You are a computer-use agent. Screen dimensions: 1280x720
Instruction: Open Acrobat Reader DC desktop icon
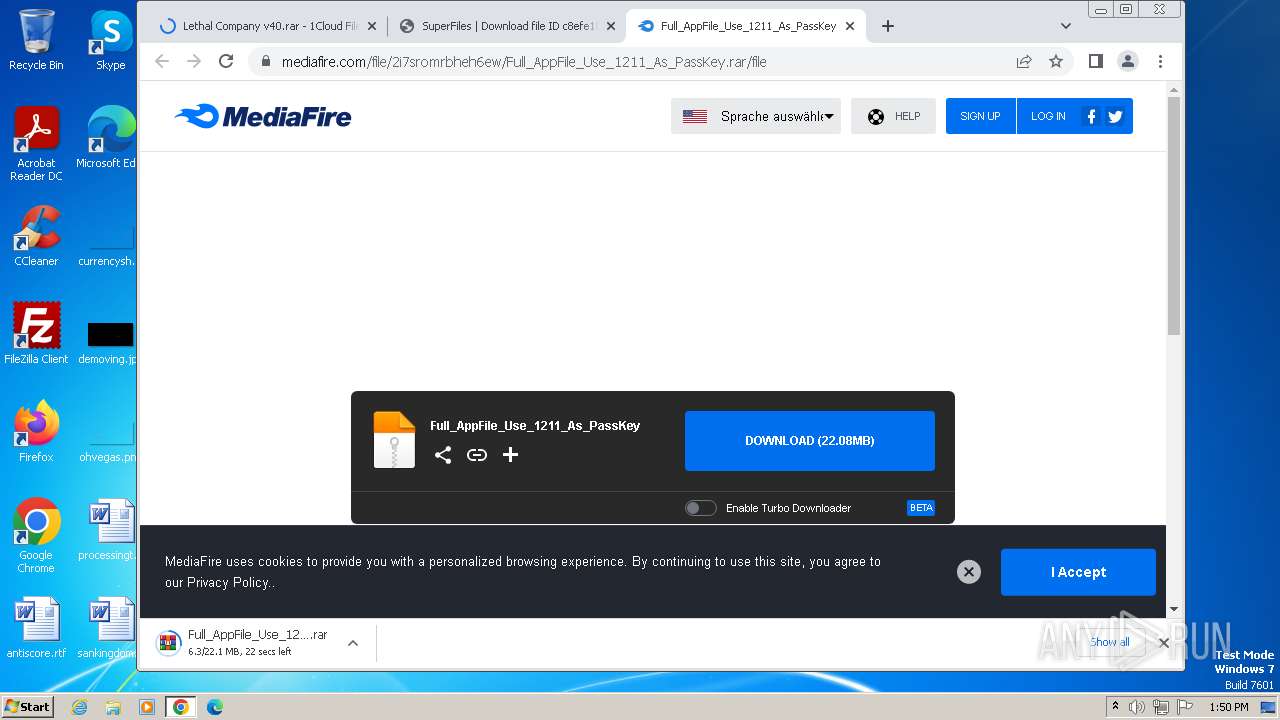(x=36, y=144)
